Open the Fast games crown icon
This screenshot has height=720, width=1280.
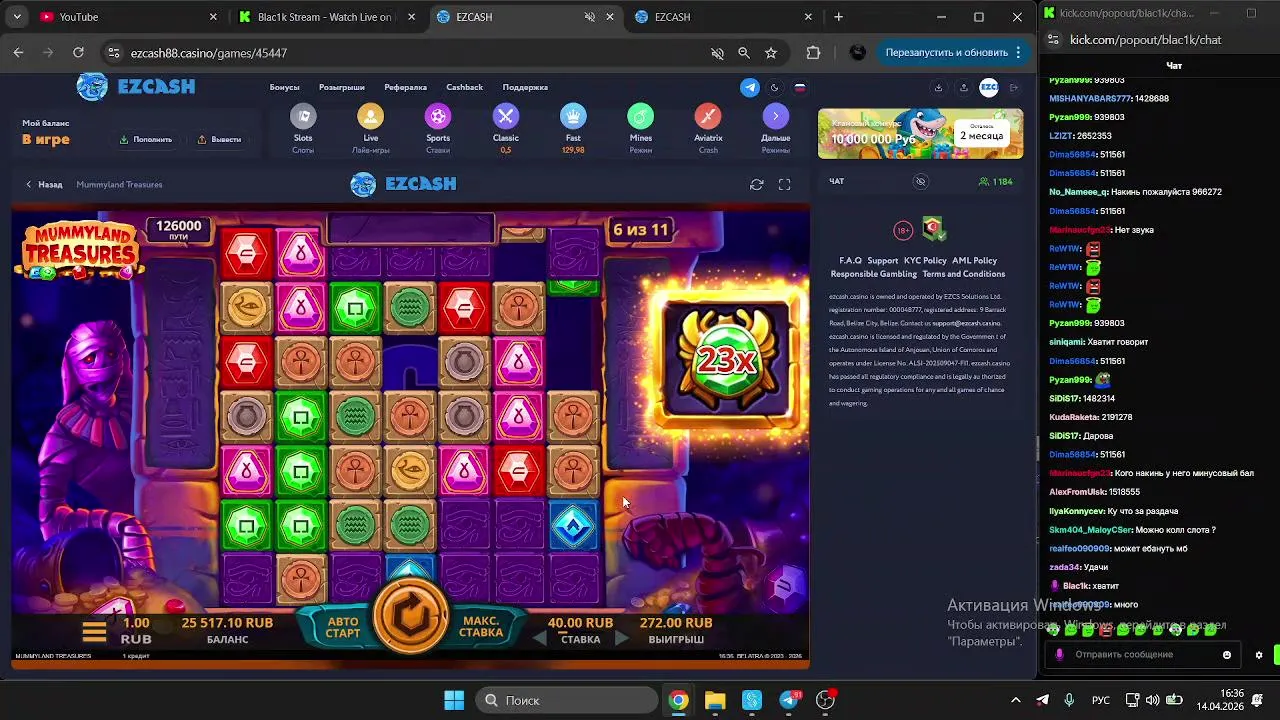pos(573,117)
